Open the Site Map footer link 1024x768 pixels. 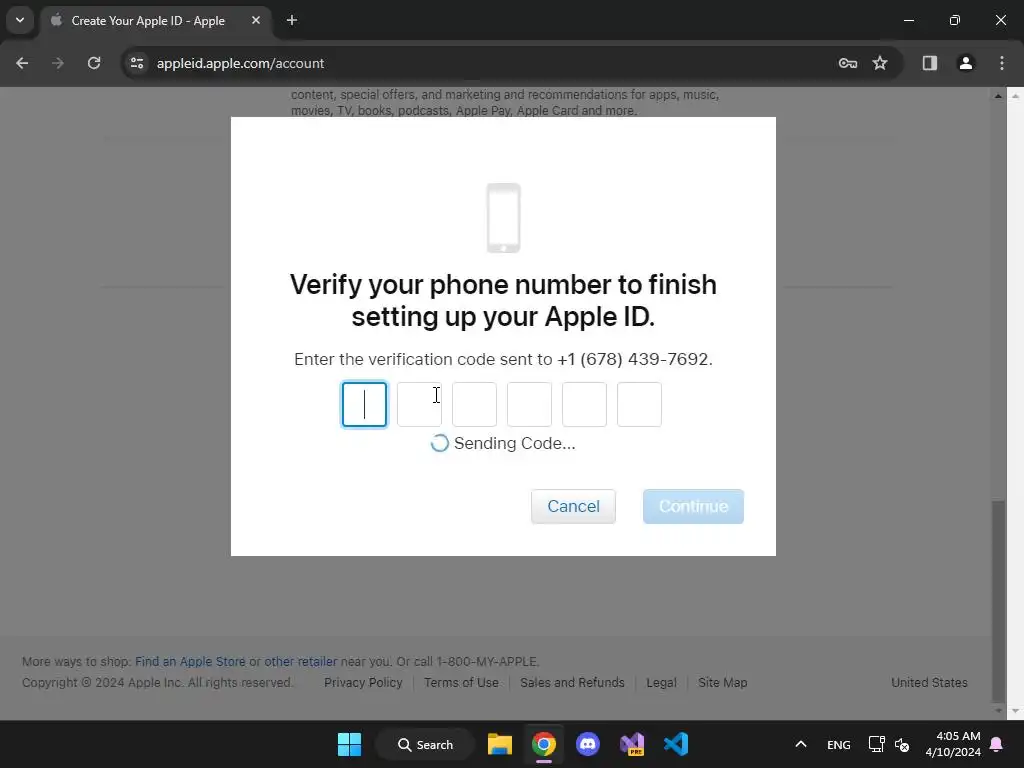(x=722, y=682)
